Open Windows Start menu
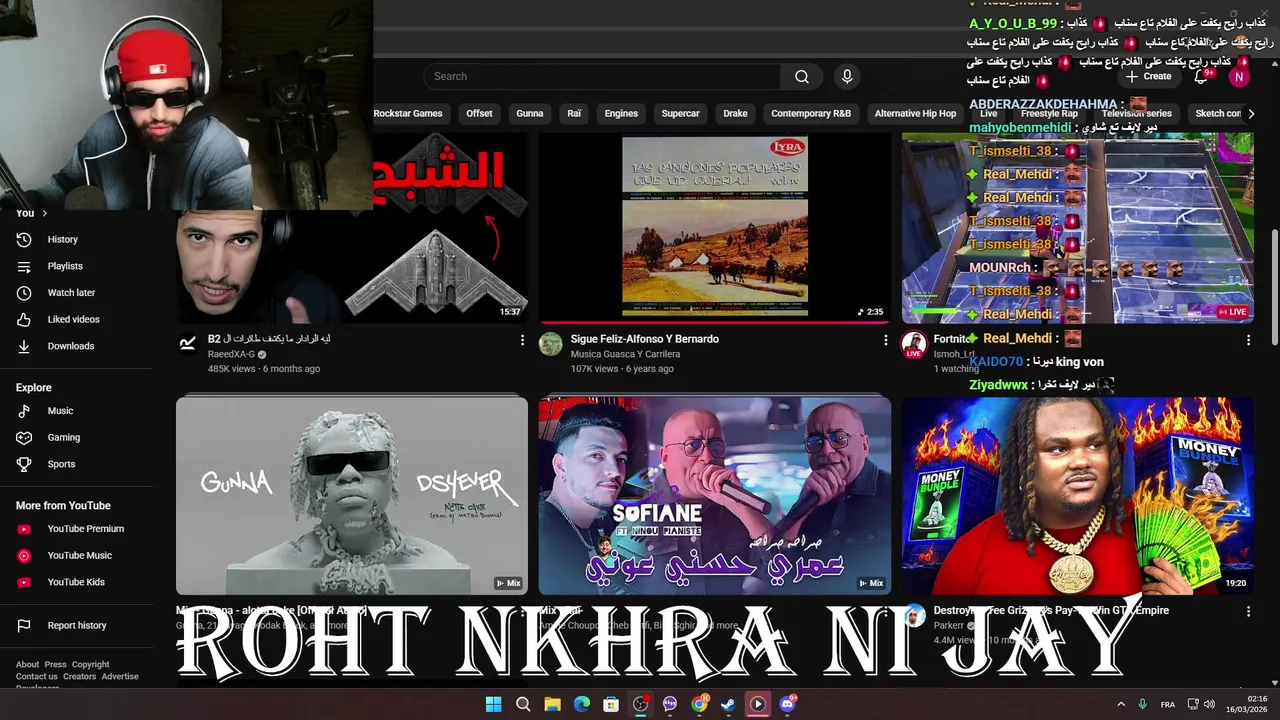This screenshot has width=1280, height=720. (x=494, y=704)
